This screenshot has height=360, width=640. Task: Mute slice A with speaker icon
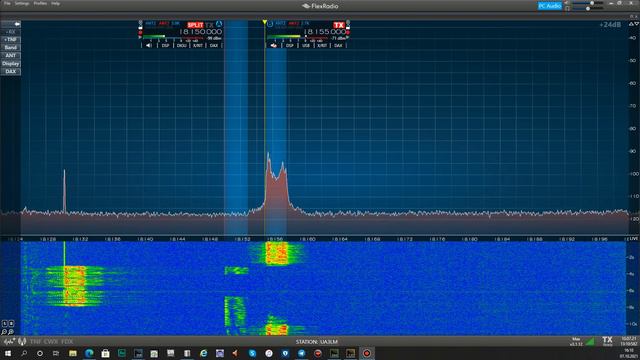(x=149, y=45)
